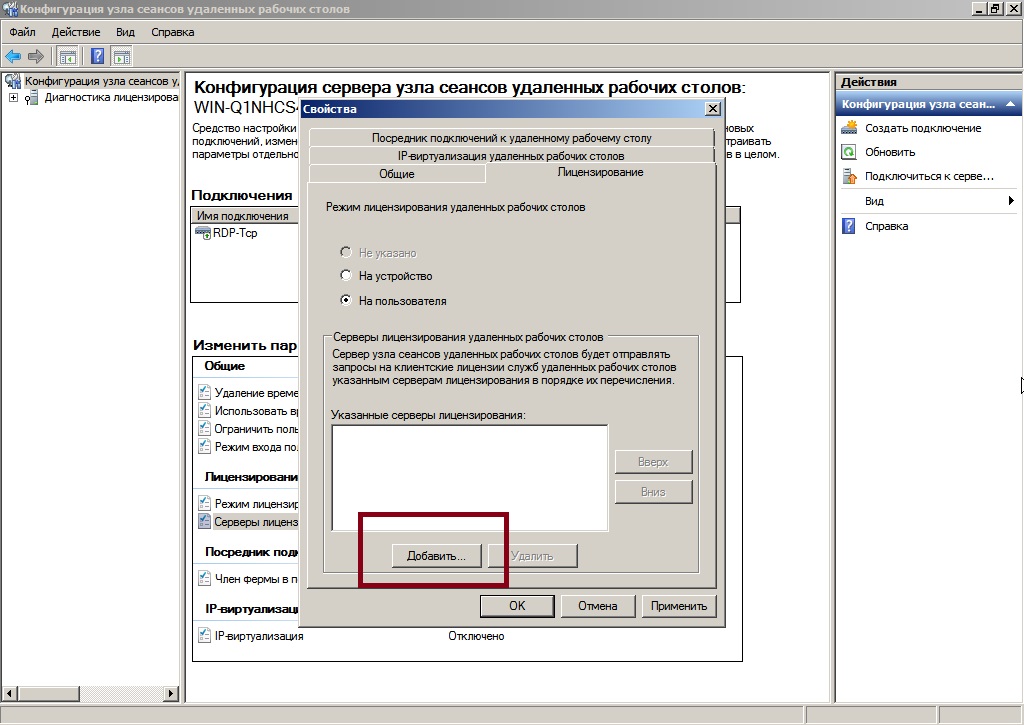Toggle the Actions pane toolbar icon
Viewport: 1024px width, 725px height.
point(122,56)
